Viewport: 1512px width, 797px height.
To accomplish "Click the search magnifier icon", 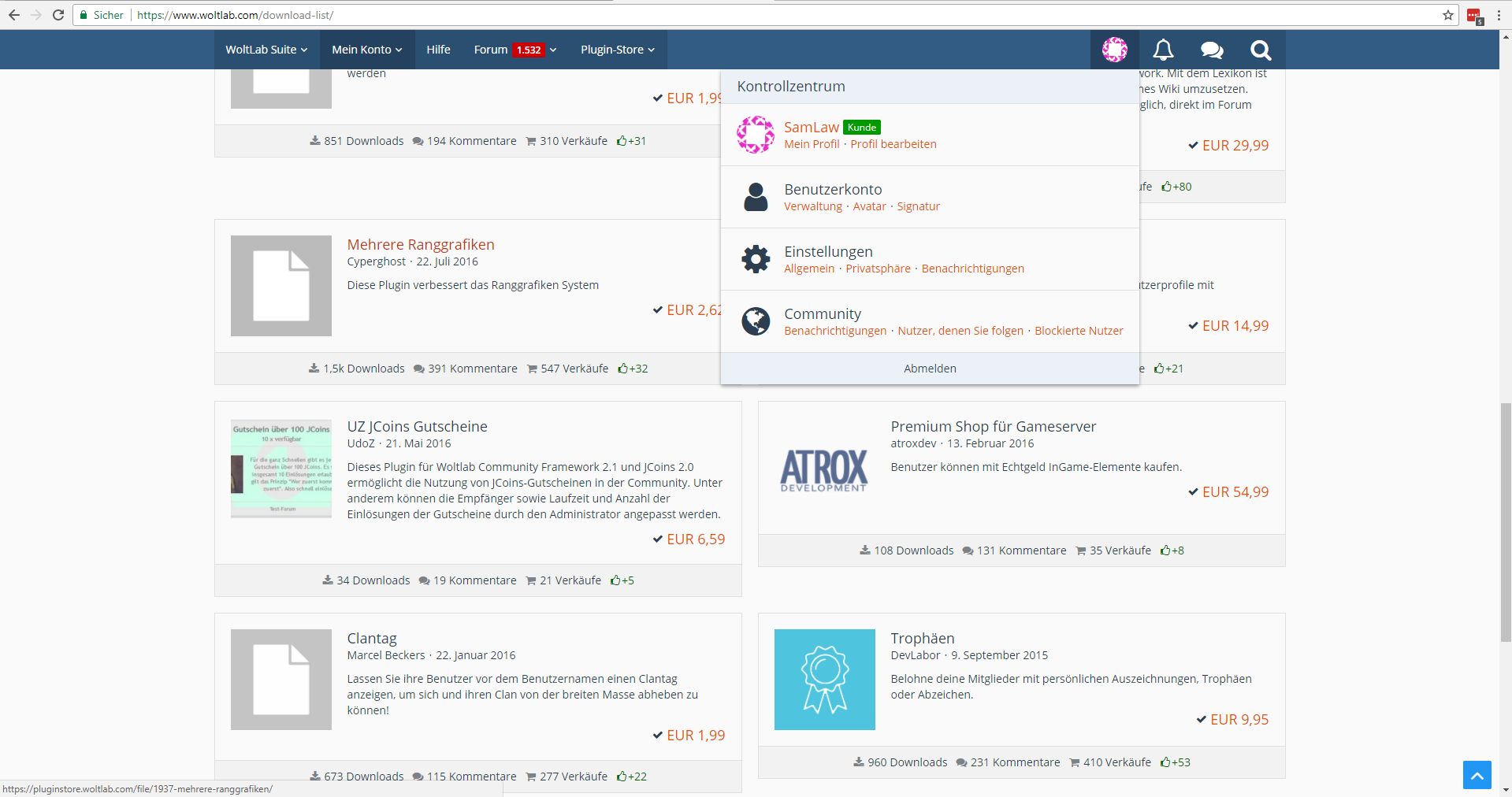I will click(x=1261, y=50).
